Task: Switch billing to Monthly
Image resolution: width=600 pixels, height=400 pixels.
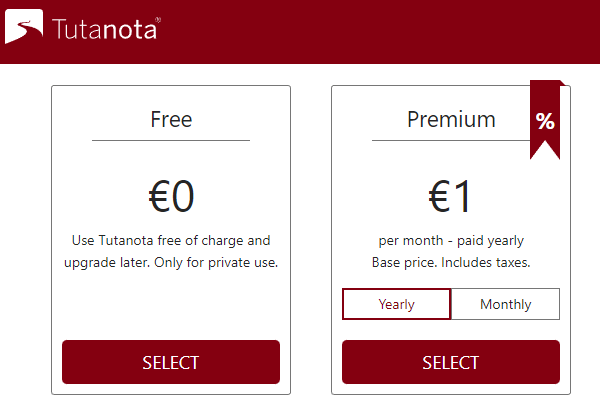Action: tap(505, 304)
